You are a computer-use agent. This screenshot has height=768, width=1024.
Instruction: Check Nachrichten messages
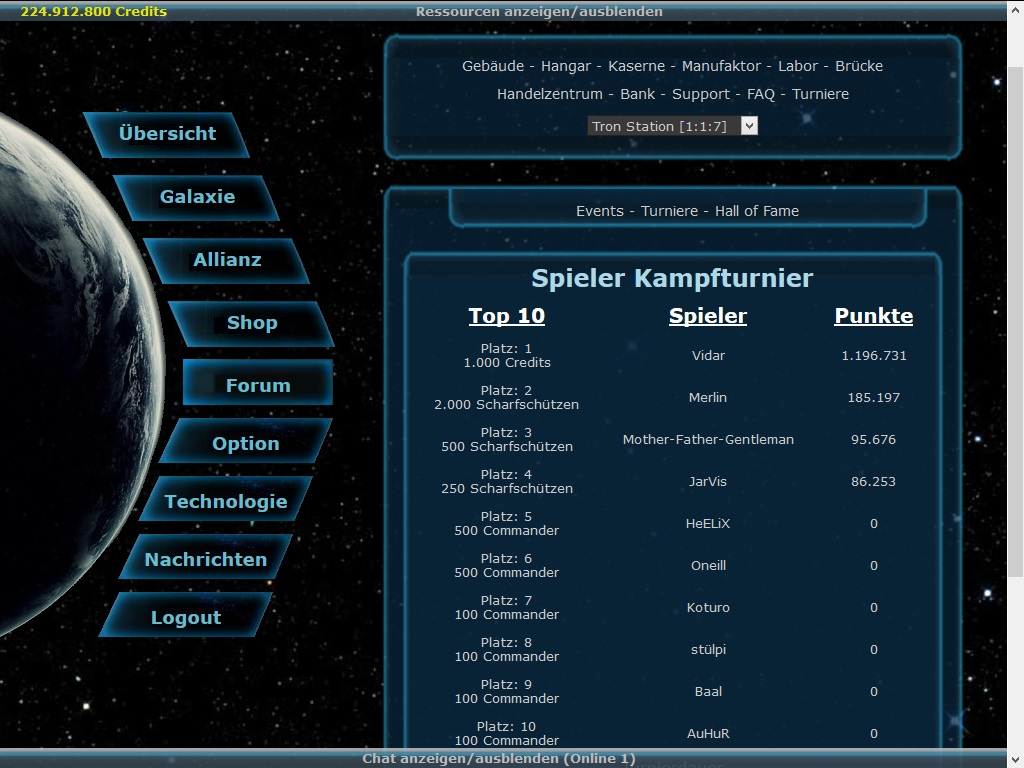coord(205,560)
